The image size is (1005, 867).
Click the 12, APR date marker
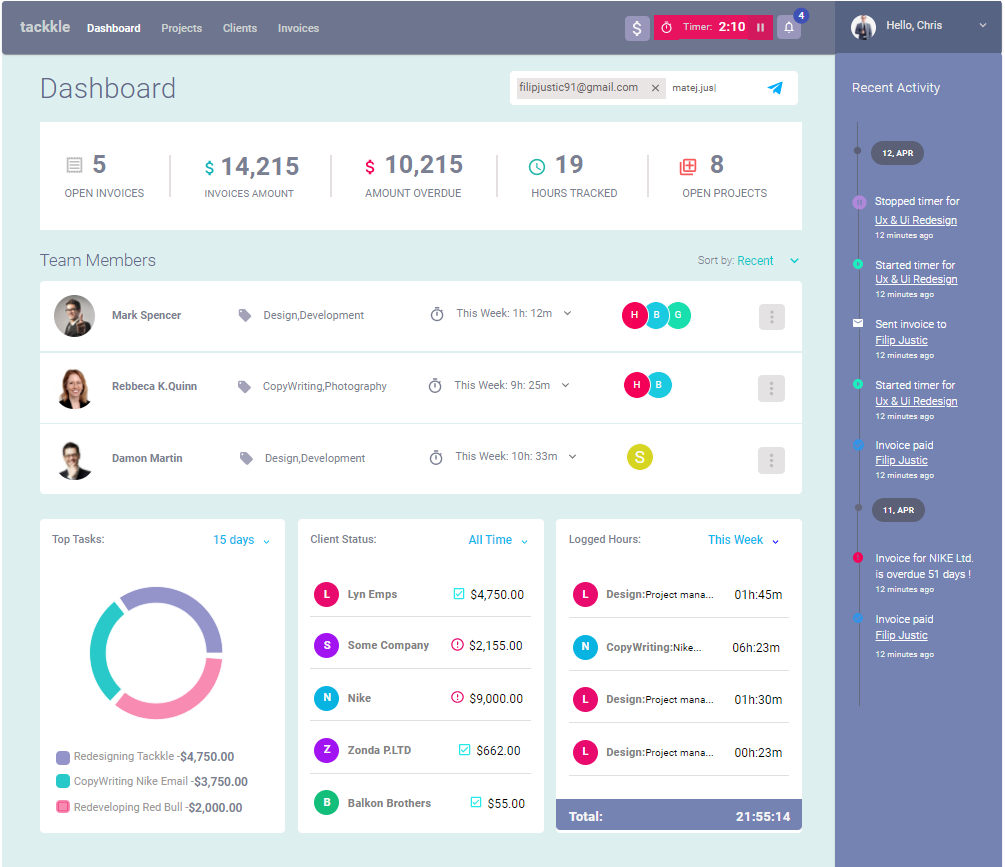897,153
